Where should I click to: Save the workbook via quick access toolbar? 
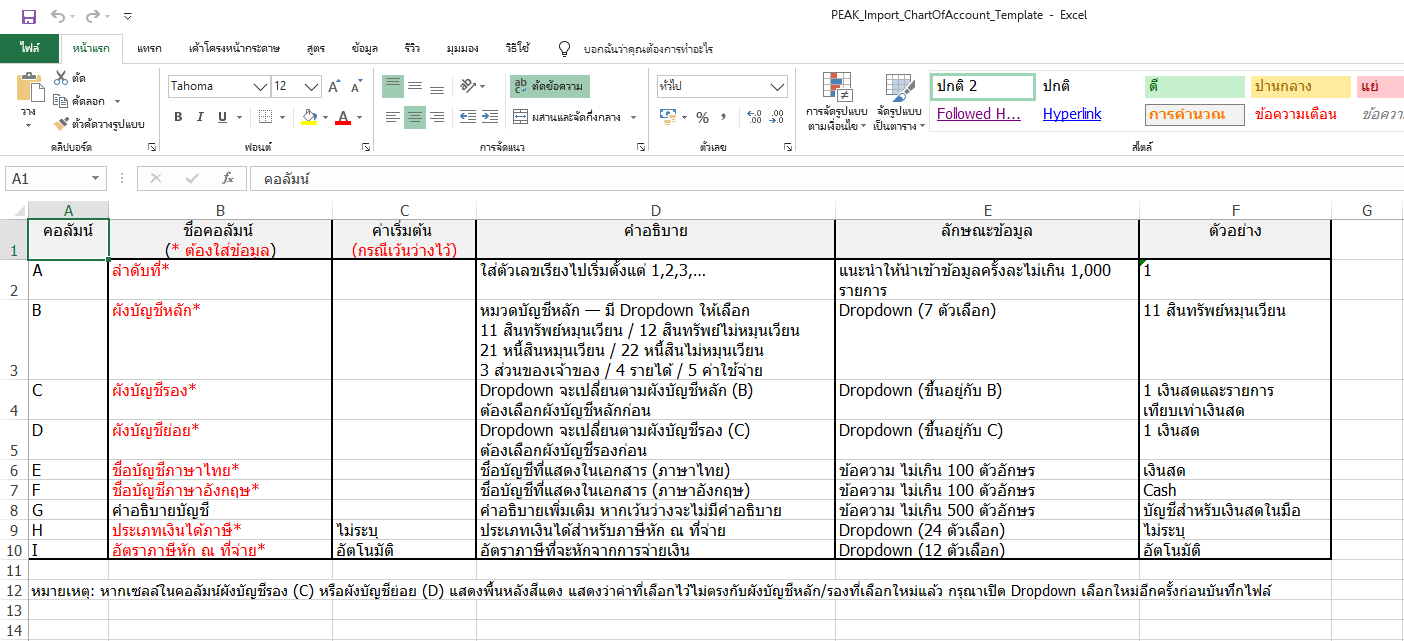coord(28,16)
